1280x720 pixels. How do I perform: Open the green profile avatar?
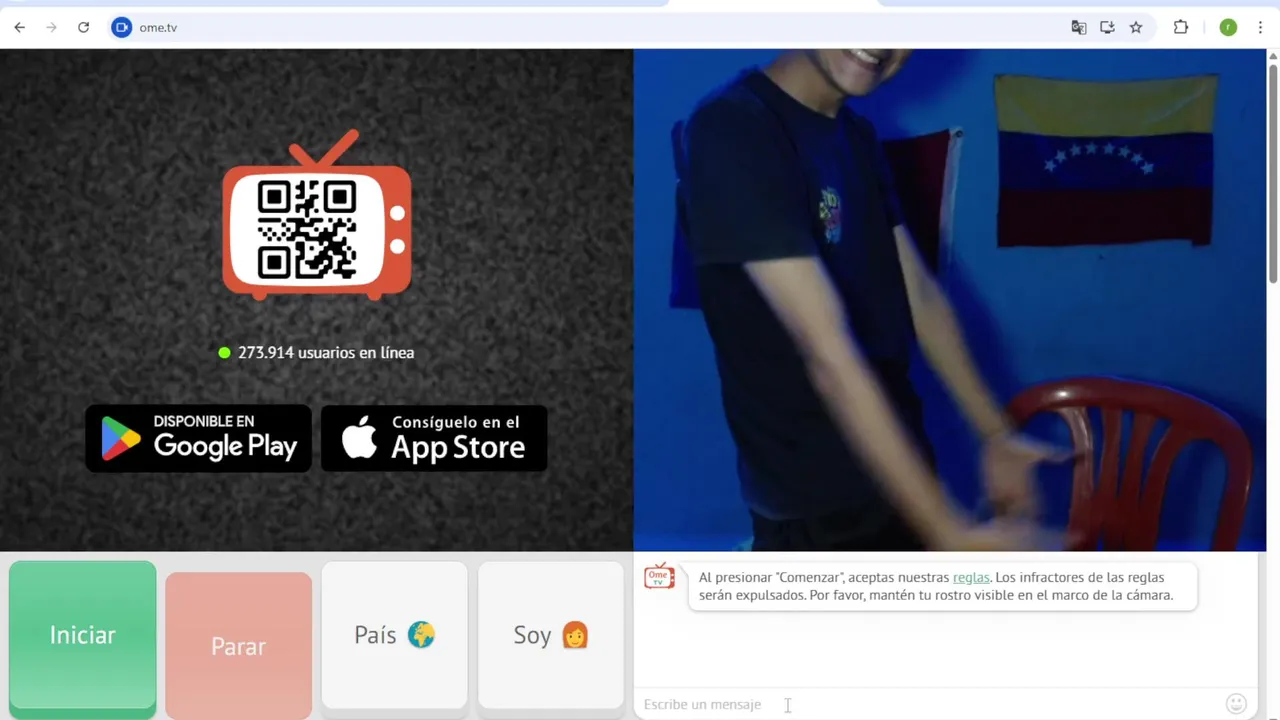[x=1228, y=27]
